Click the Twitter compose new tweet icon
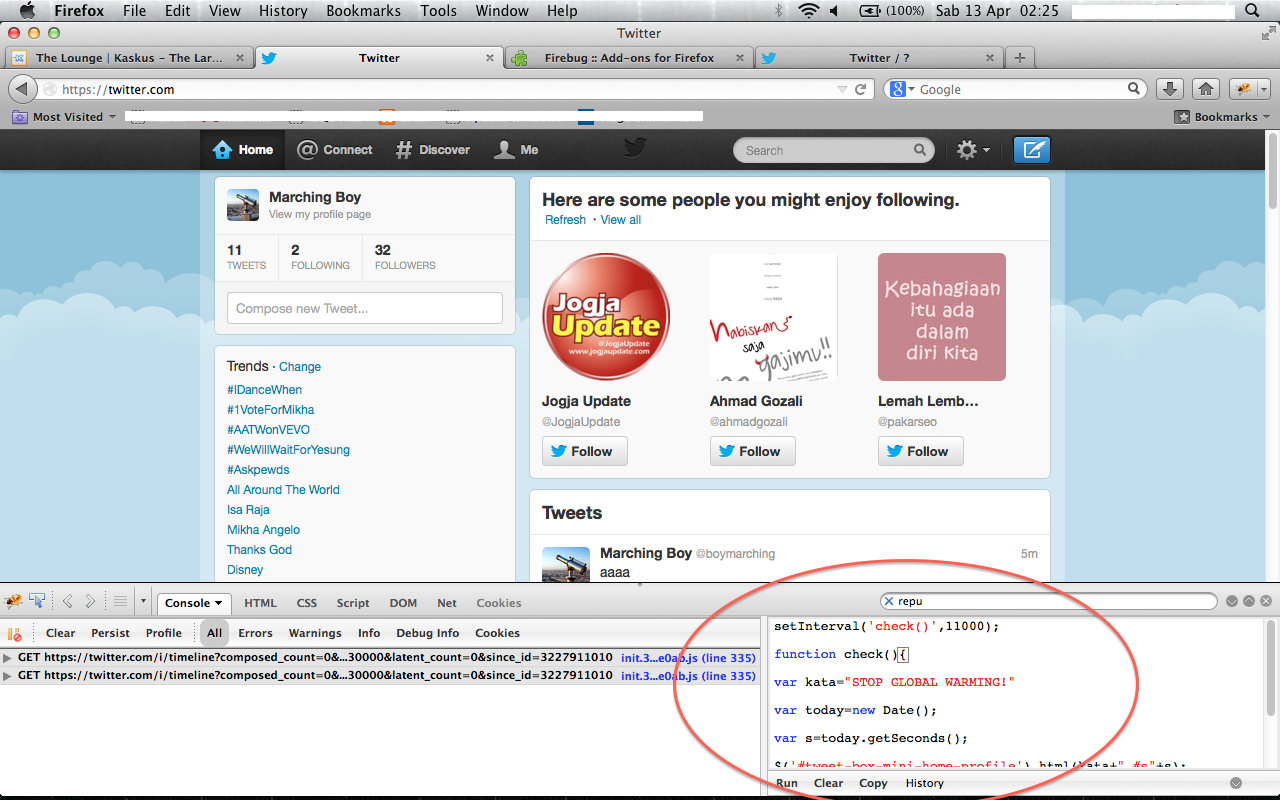 1032,150
